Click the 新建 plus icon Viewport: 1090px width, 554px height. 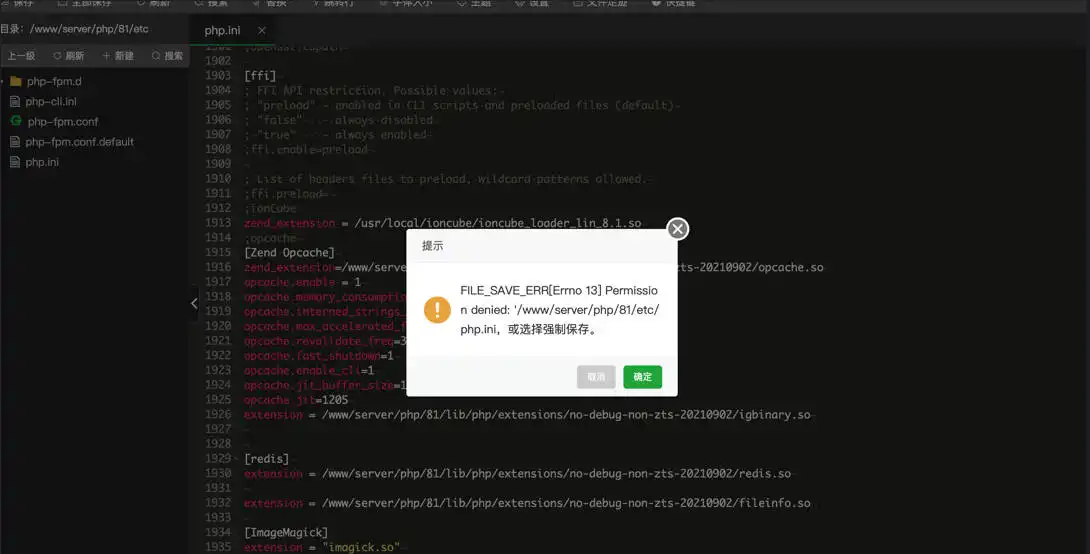(x=106, y=56)
